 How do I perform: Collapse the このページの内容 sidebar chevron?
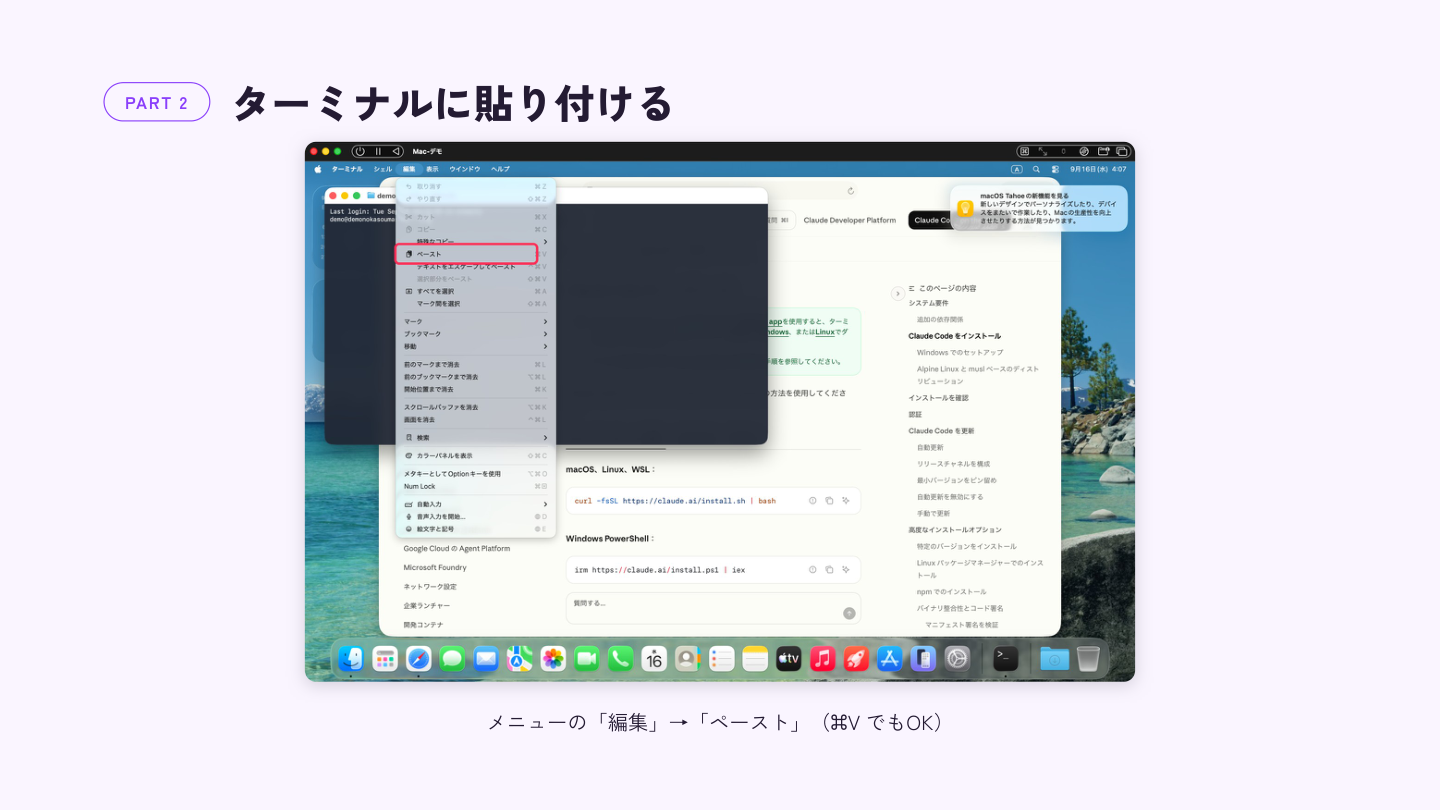897,293
